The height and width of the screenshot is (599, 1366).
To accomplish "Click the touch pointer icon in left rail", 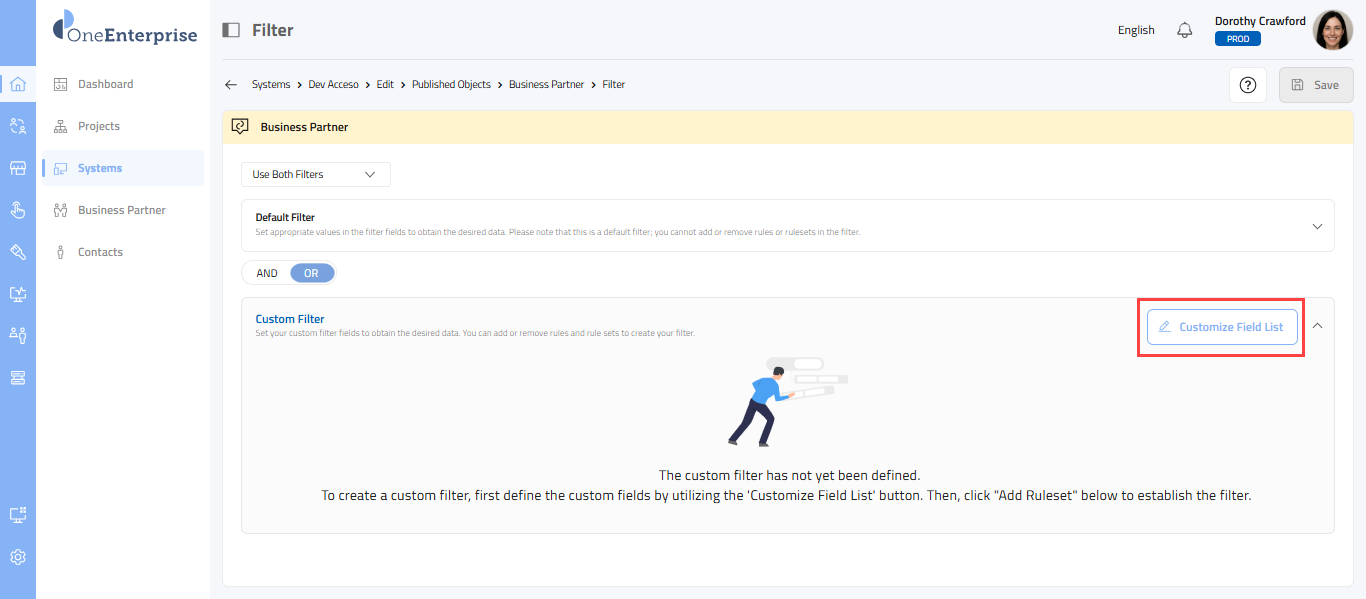I will point(18,210).
